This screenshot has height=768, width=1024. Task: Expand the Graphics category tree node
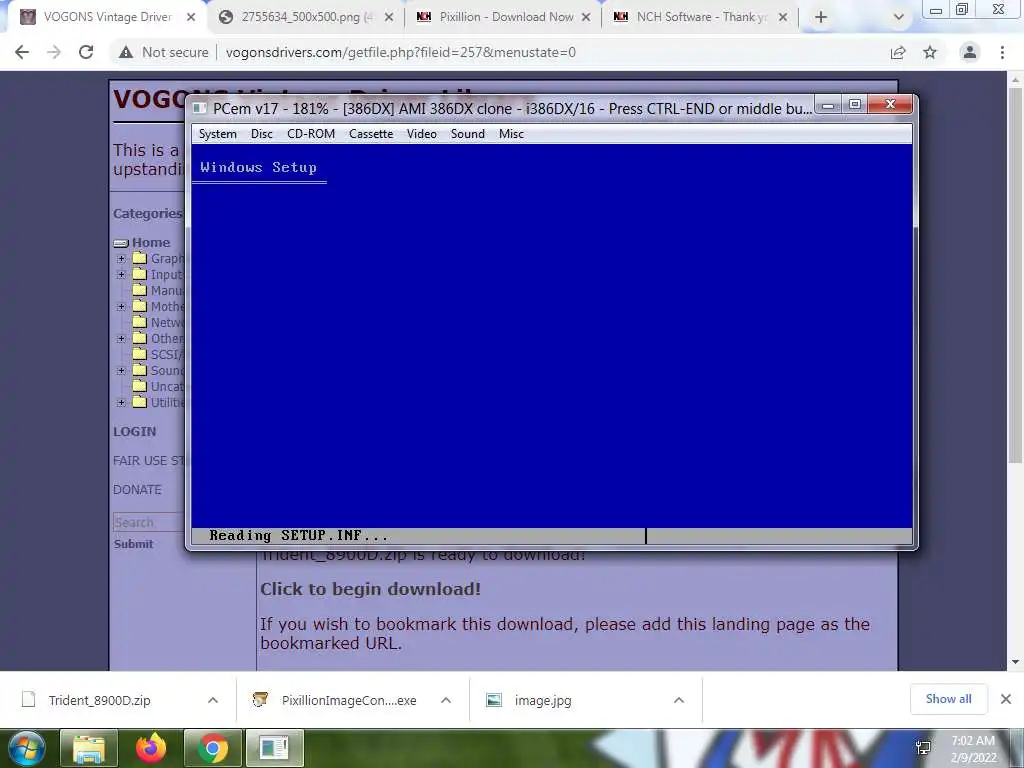tap(121, 259)
